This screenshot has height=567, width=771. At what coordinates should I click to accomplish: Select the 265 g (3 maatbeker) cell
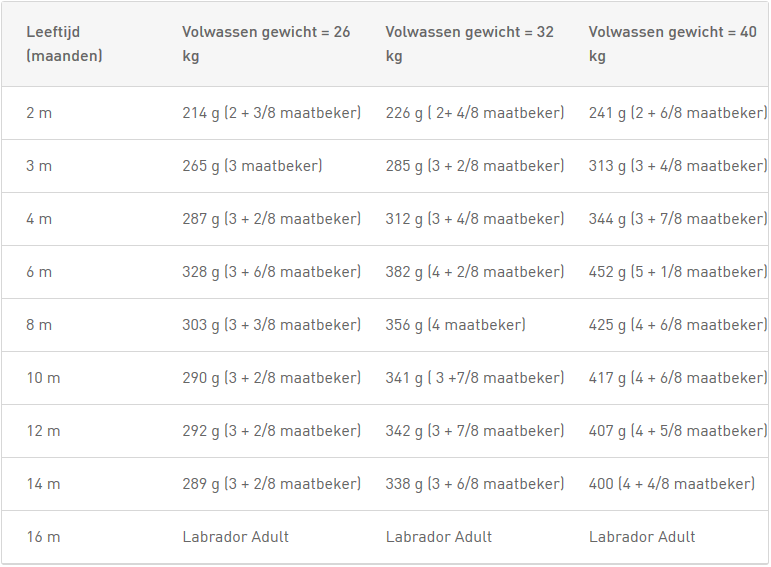click(252, 166)
